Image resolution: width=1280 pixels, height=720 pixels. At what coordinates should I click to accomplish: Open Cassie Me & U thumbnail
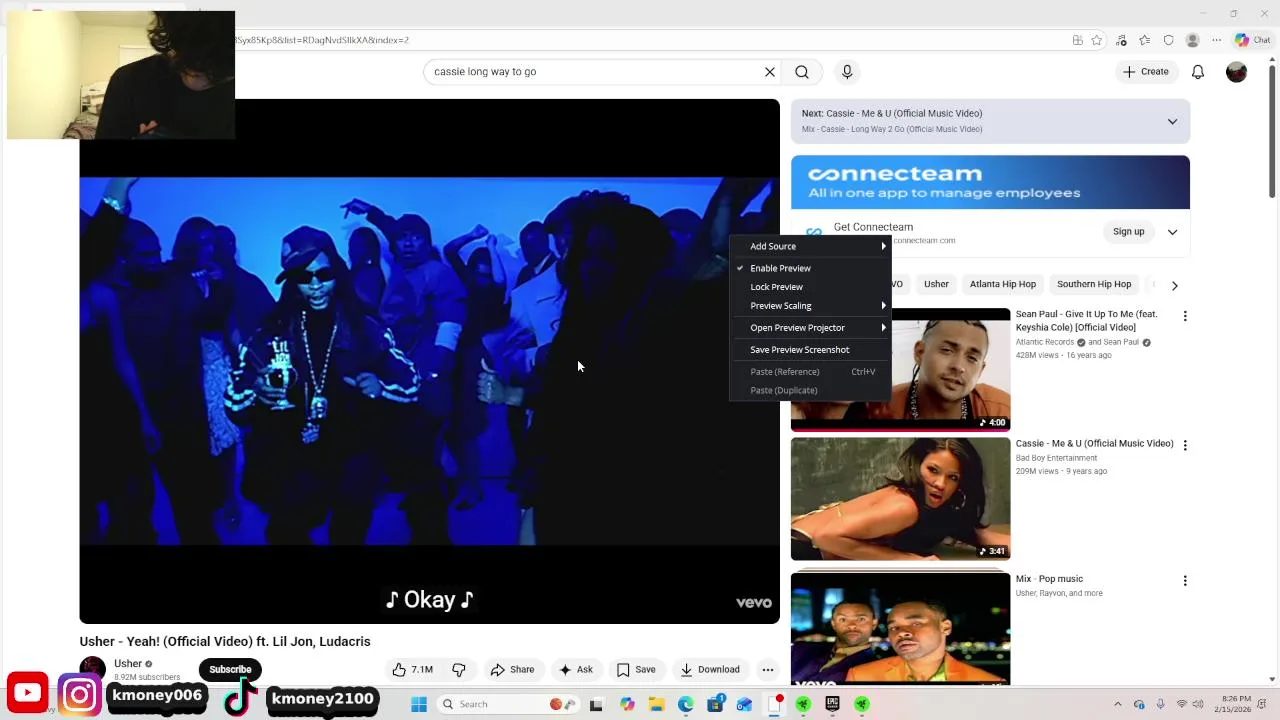coord(900,499)
